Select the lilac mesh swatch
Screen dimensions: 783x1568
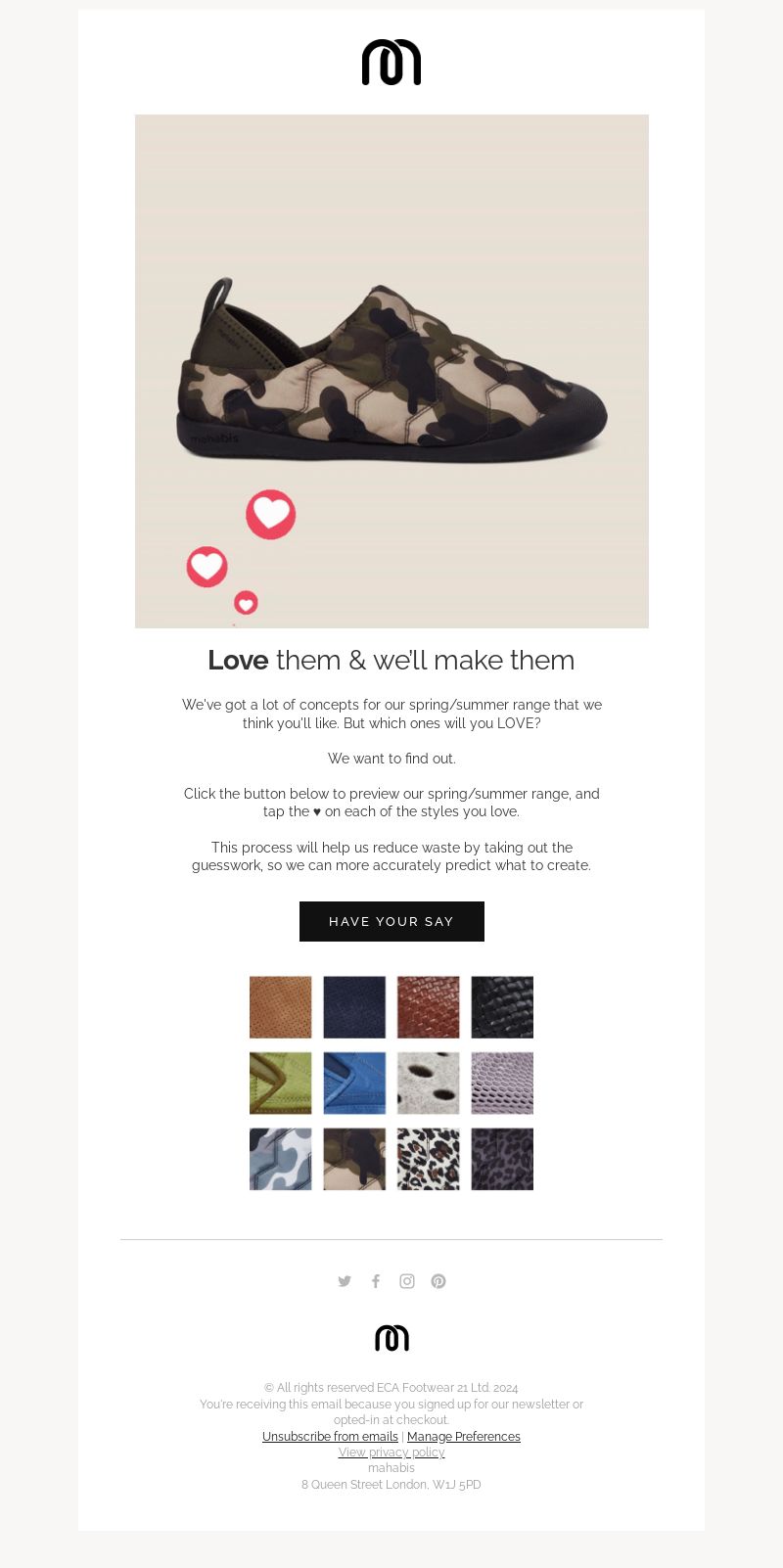502,1083
